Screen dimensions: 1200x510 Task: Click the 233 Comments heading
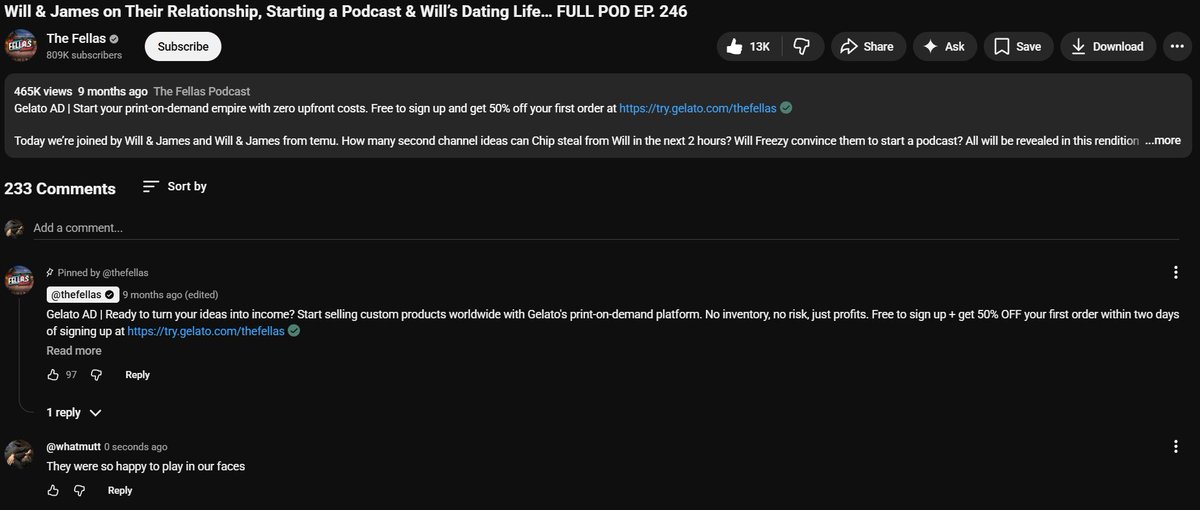coord(60,188)
